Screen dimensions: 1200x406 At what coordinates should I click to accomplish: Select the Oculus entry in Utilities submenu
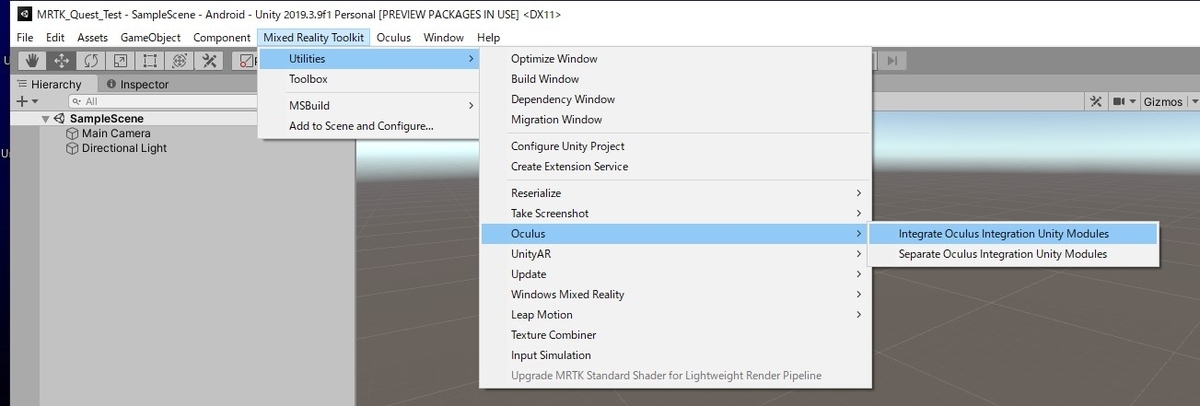[x=676, y=233]
